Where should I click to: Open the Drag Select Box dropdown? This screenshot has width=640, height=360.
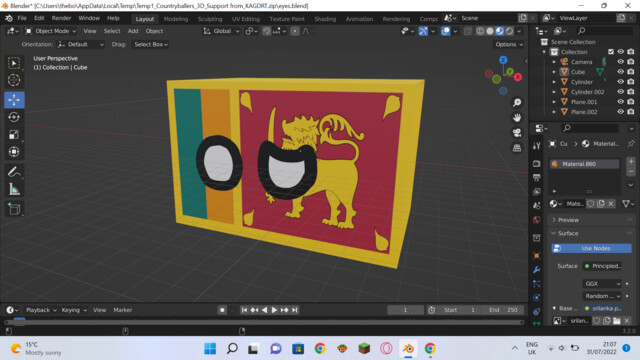click(x=151, y=44)
